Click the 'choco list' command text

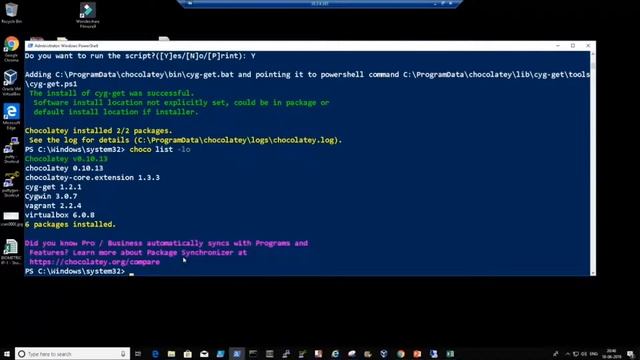pos(151,149)
